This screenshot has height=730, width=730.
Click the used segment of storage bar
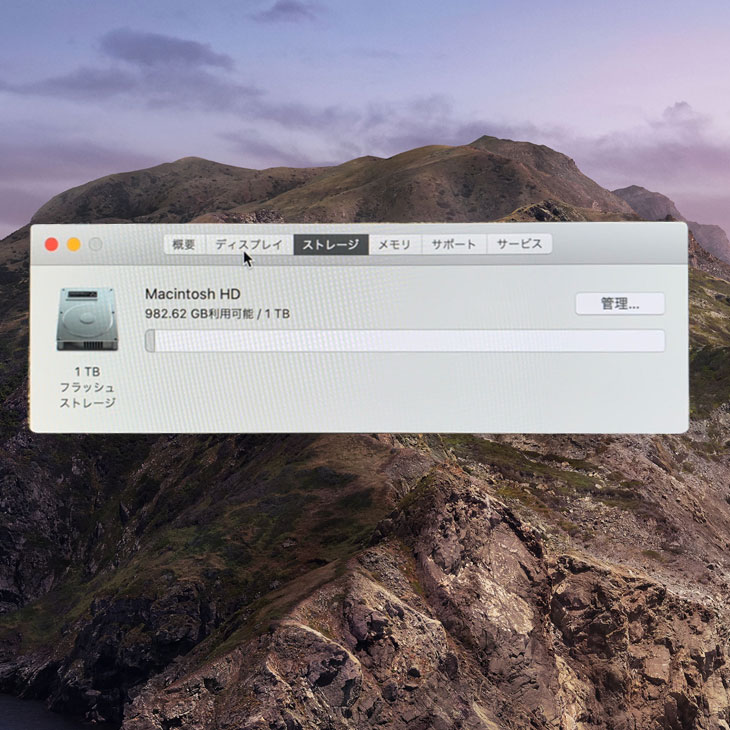click(x=150, y=341)
